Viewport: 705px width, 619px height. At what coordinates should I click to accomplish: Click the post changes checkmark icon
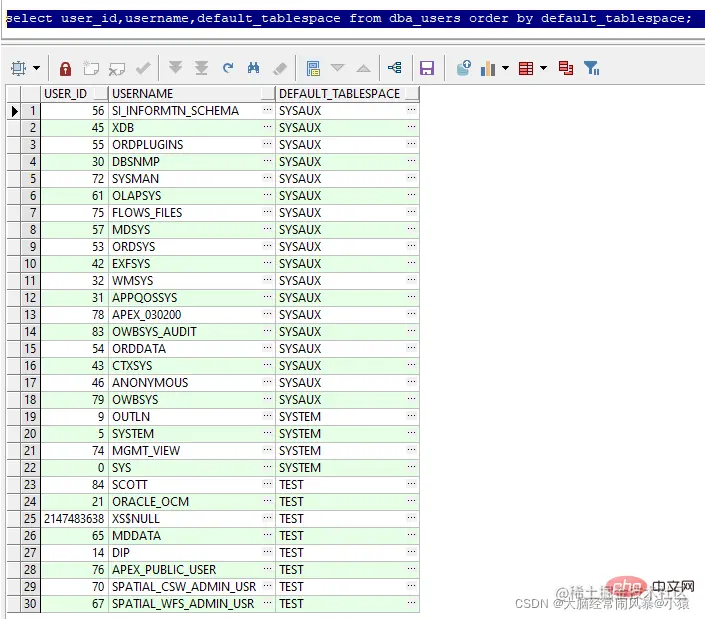point(143,68)
